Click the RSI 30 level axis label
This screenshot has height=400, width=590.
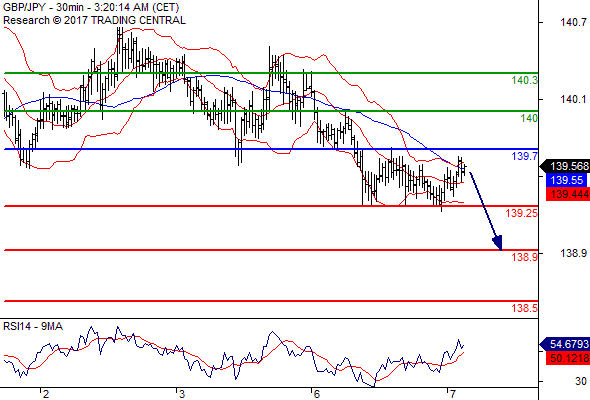pyautogui.click(x=581, y=381)
